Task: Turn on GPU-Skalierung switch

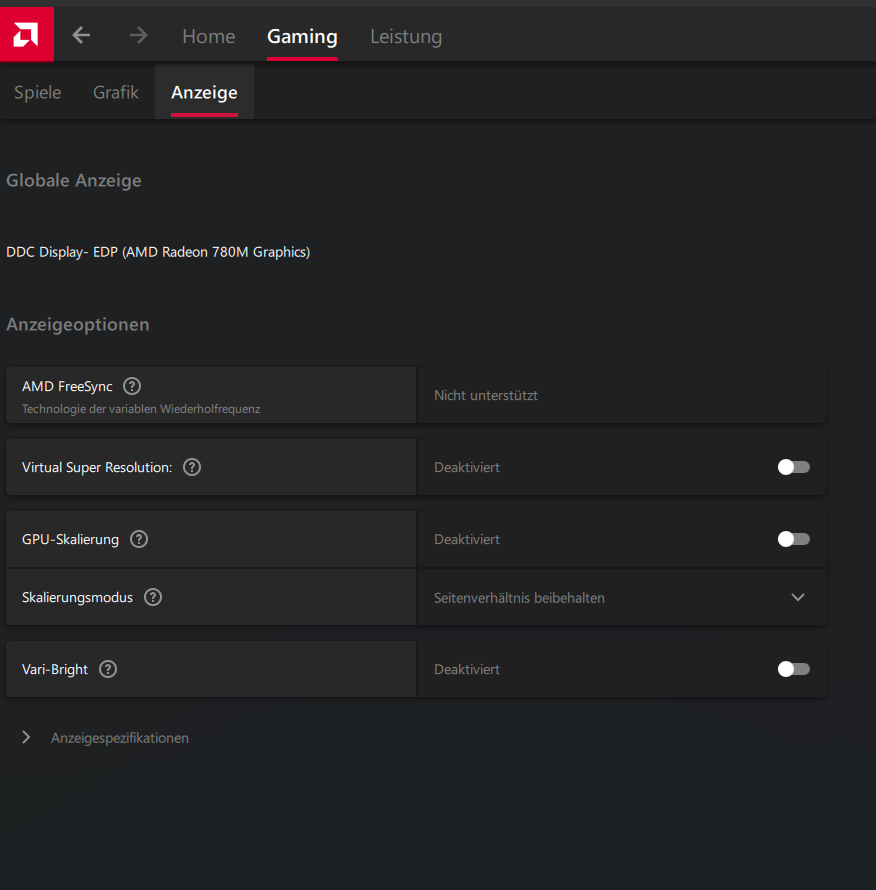Action: 793,539
